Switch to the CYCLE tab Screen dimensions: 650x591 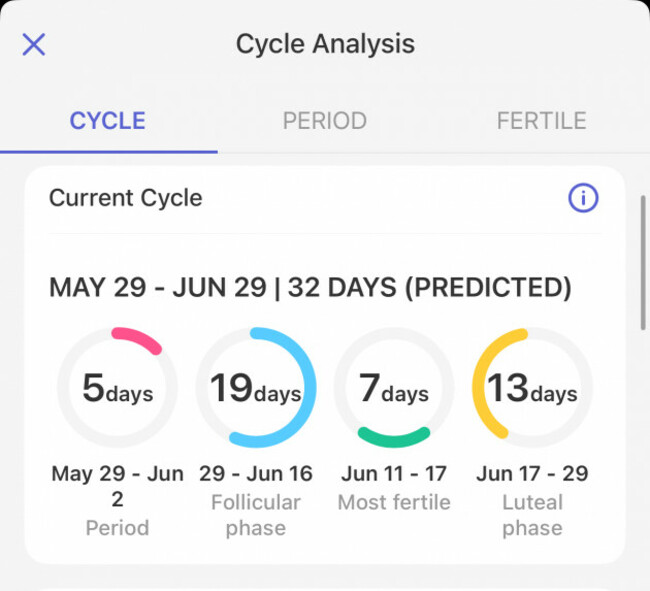click(x=108, y=121)
